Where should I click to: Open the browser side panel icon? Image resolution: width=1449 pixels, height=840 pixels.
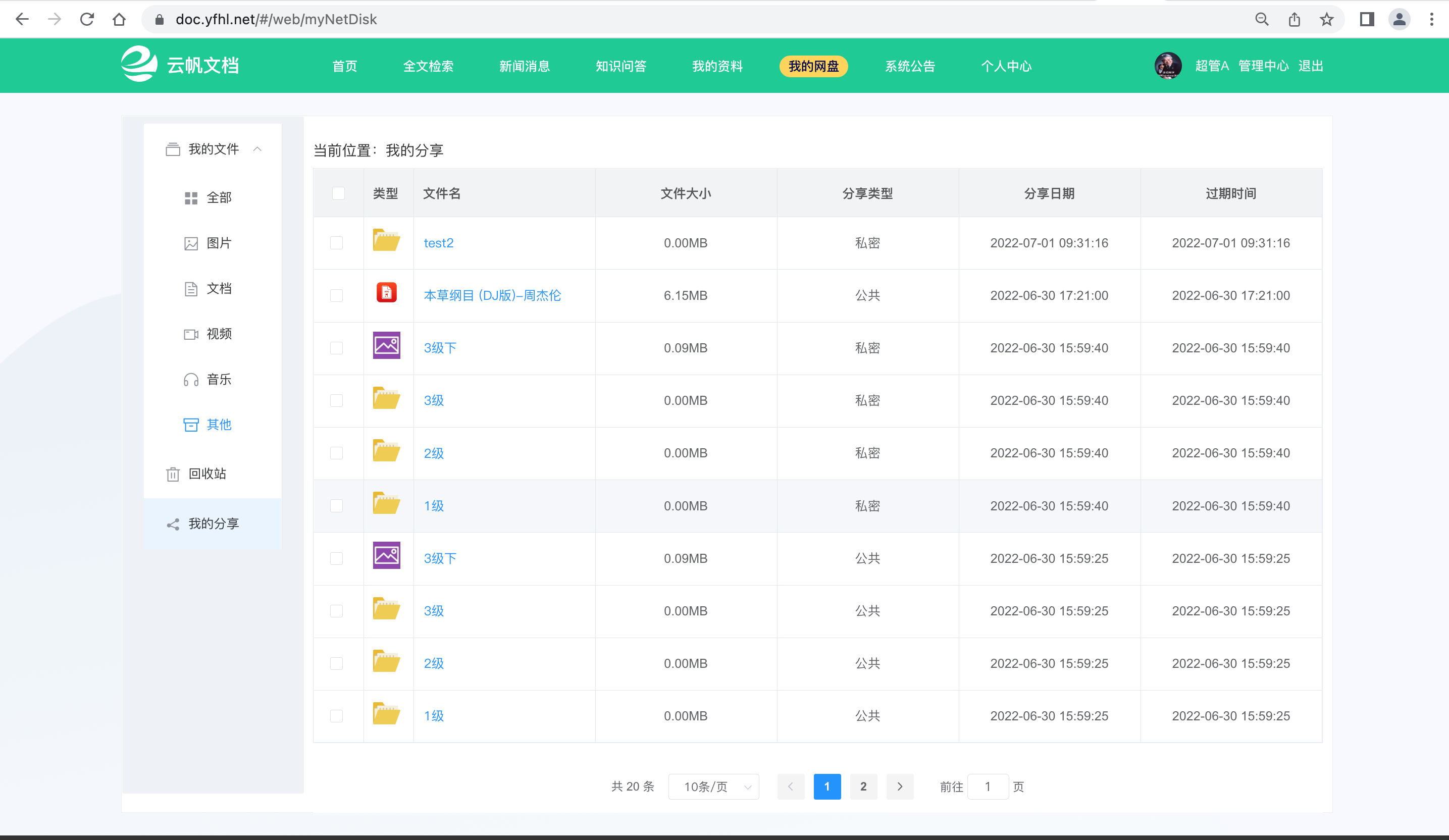click(x=1367, y=20)
